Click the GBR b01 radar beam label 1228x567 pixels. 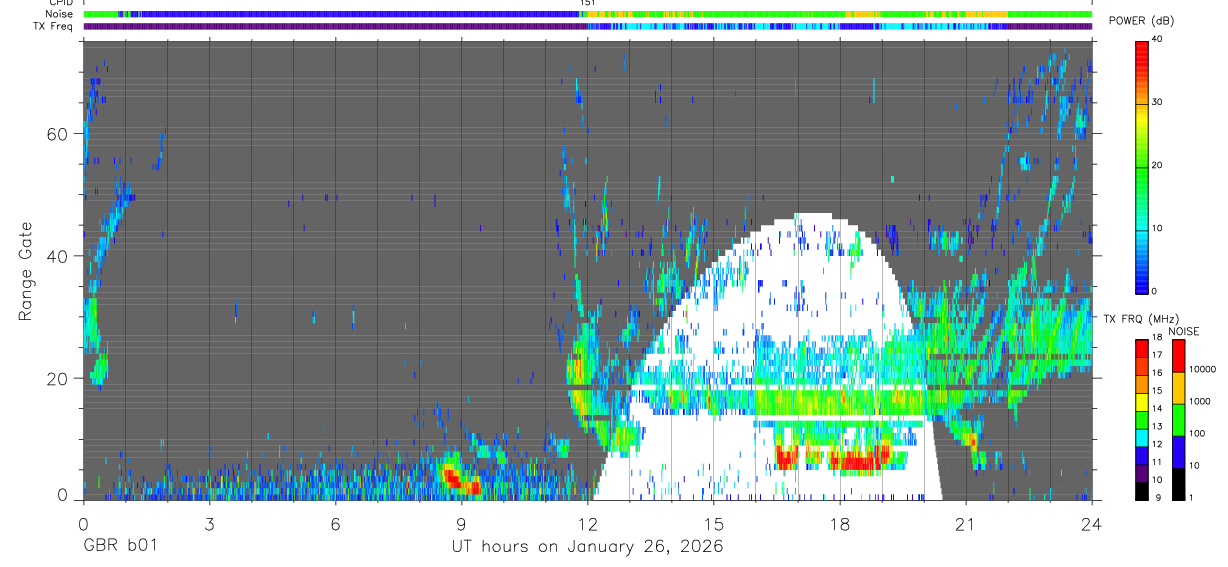pyautogui.click(x=119, y=546)
